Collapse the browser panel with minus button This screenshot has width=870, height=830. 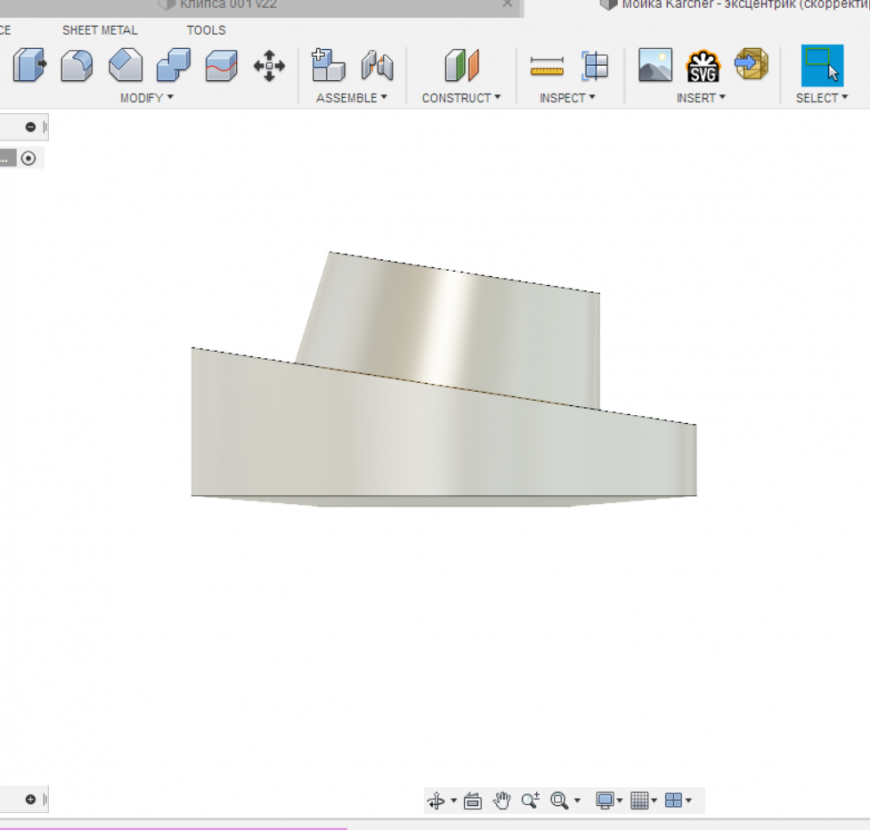click(x=31, y=127)
